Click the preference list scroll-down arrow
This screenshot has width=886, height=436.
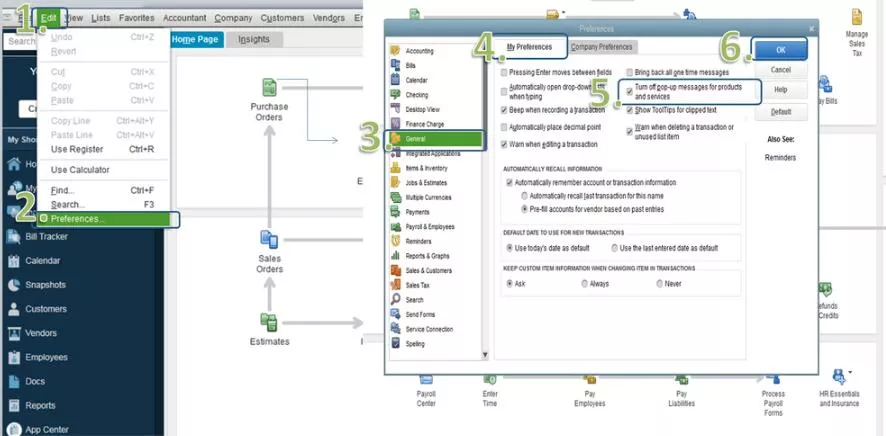click(x=485, y=355)
